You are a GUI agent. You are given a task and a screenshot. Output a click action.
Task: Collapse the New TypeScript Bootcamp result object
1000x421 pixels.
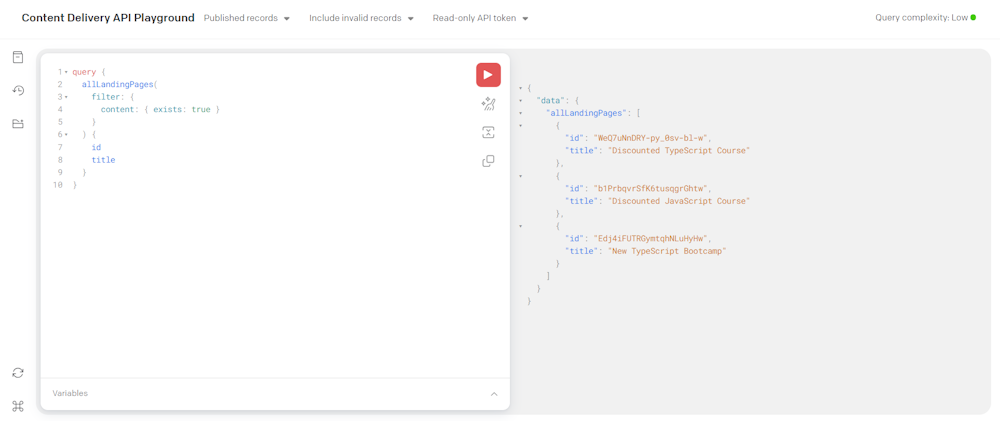click(521, 226)
